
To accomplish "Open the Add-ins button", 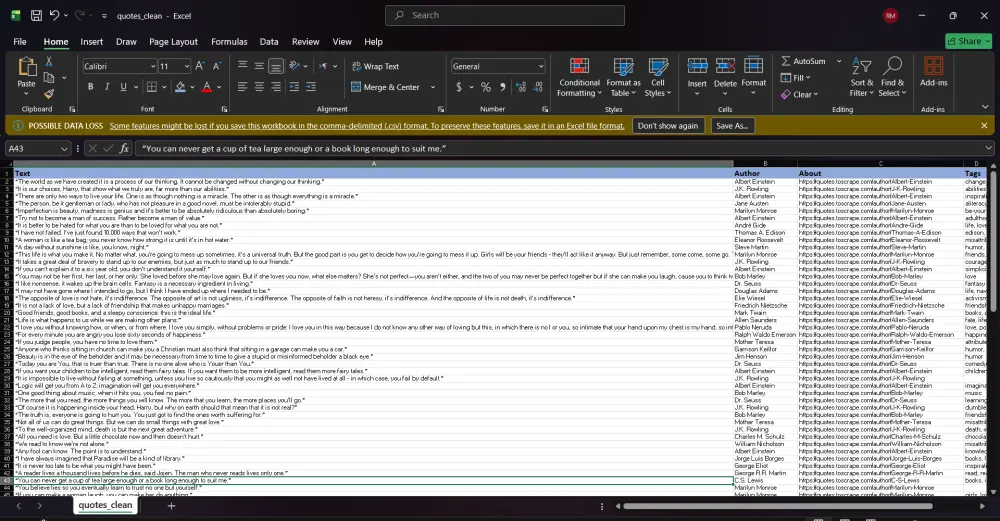I will (934, 71).
